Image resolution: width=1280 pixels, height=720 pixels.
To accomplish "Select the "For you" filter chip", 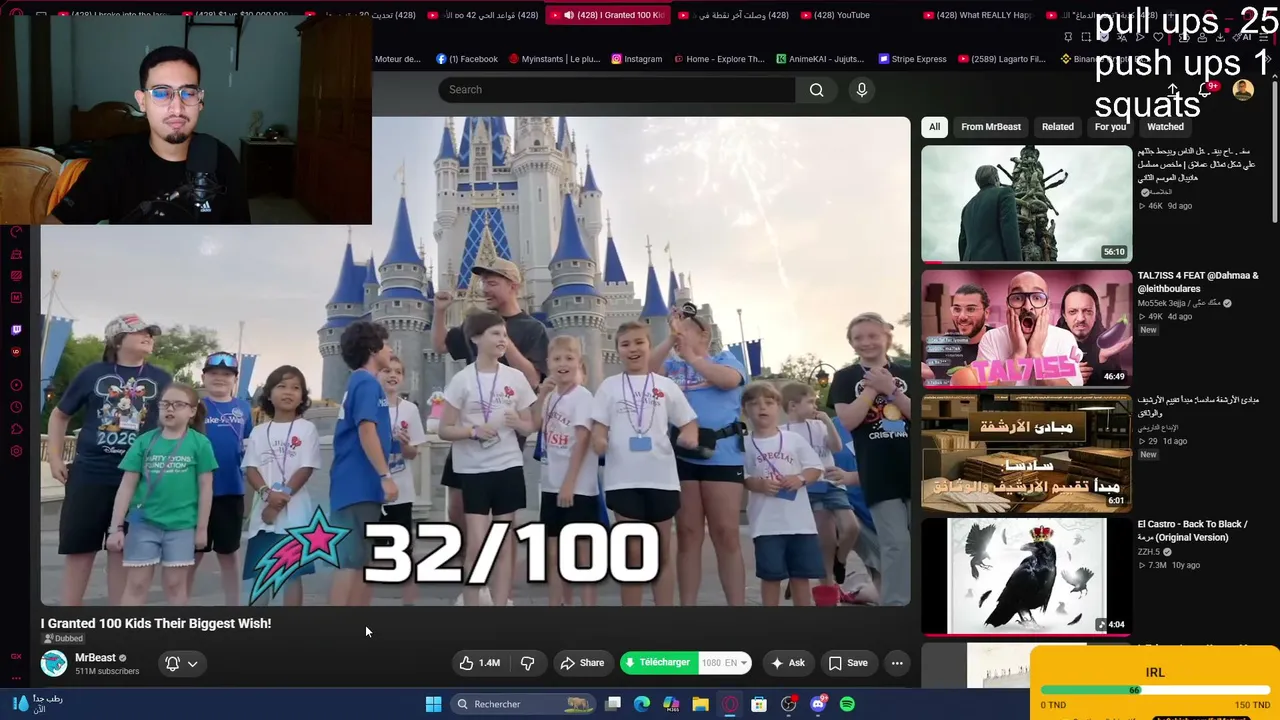I will point(1110,127).
